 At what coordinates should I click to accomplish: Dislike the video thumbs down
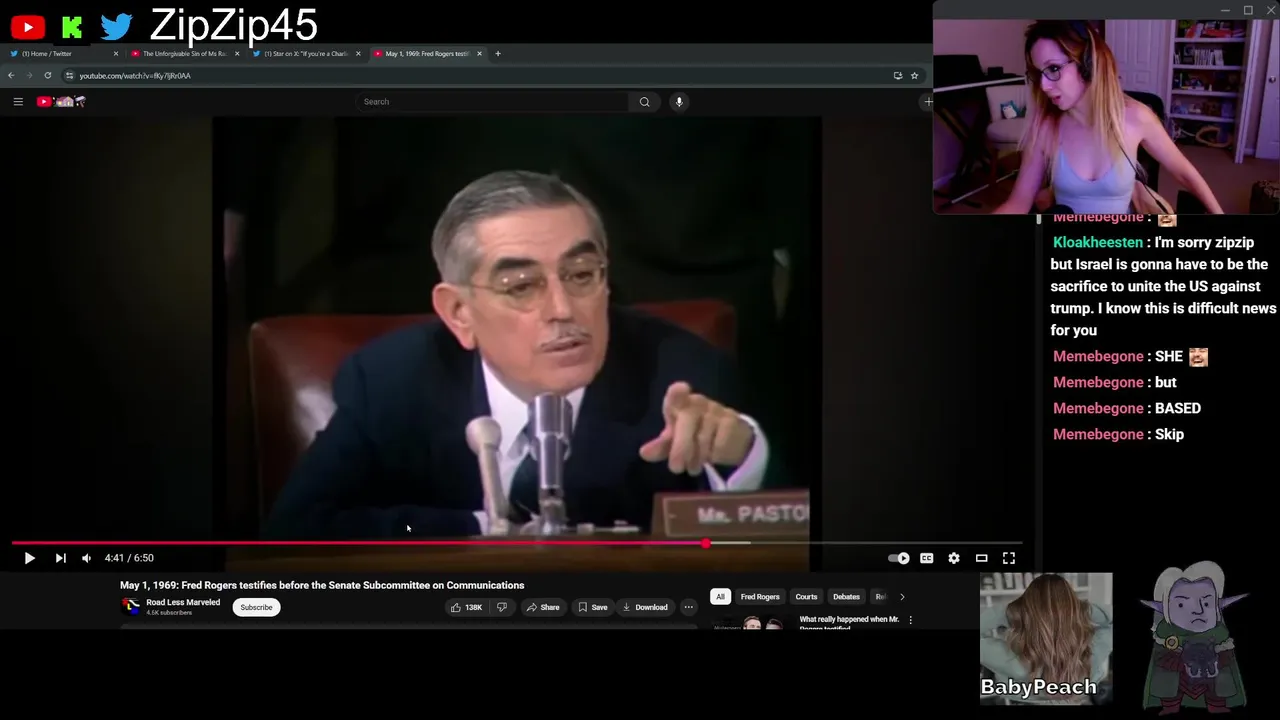point(502,607)
